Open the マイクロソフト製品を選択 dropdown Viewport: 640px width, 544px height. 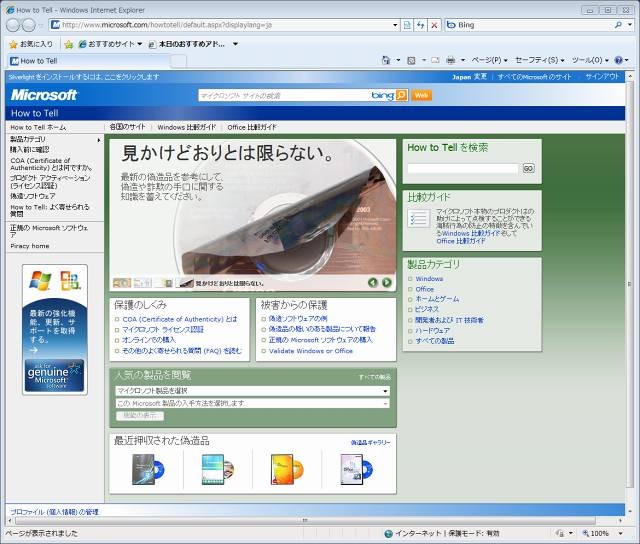252,391
